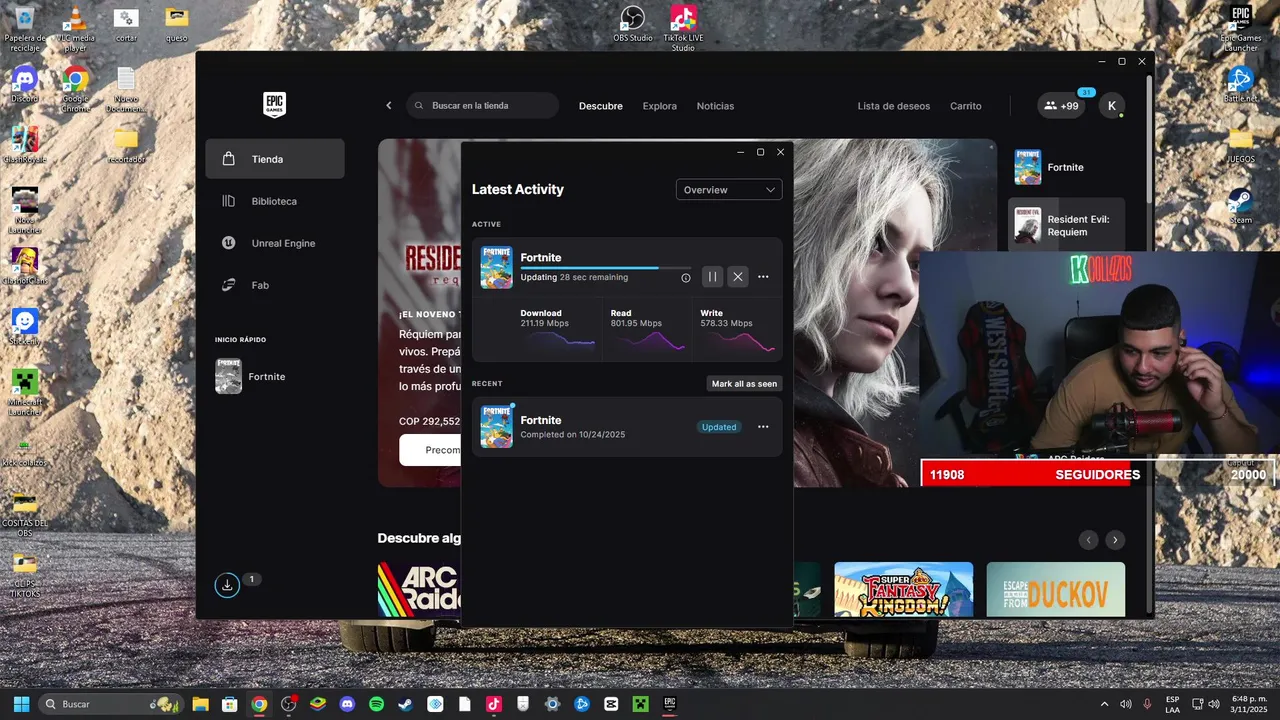
Task: Switch to the Noticias tab
Action: [715, 106]
